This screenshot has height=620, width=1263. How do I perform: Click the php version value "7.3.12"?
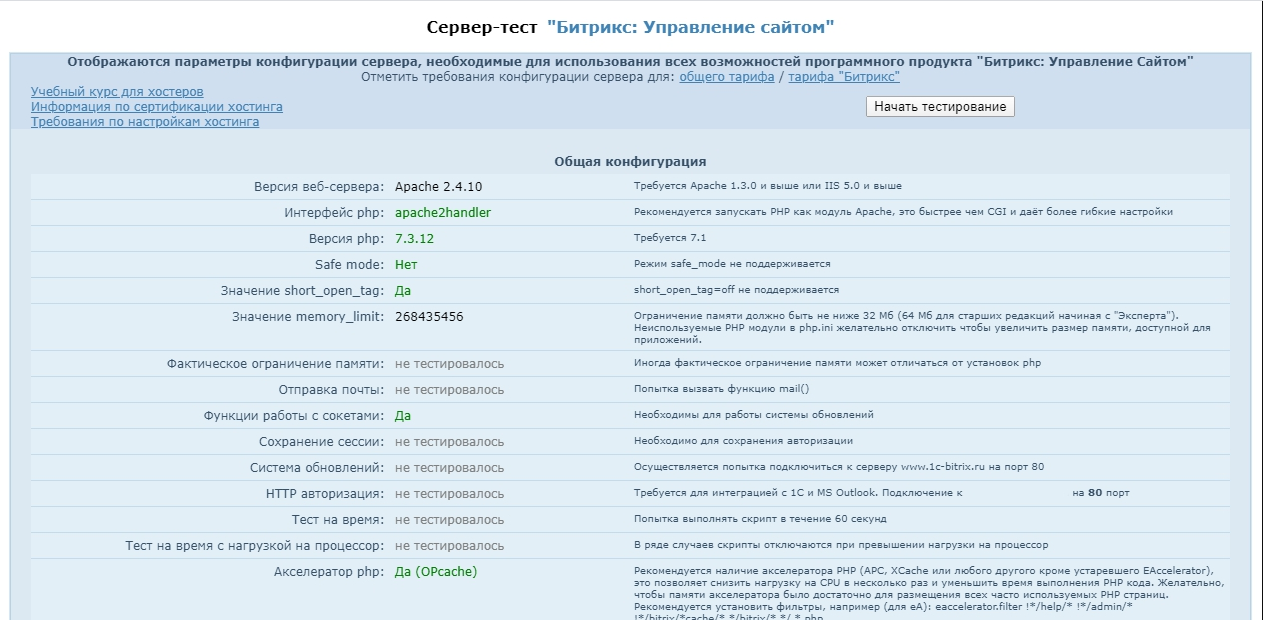pos(414,239)
